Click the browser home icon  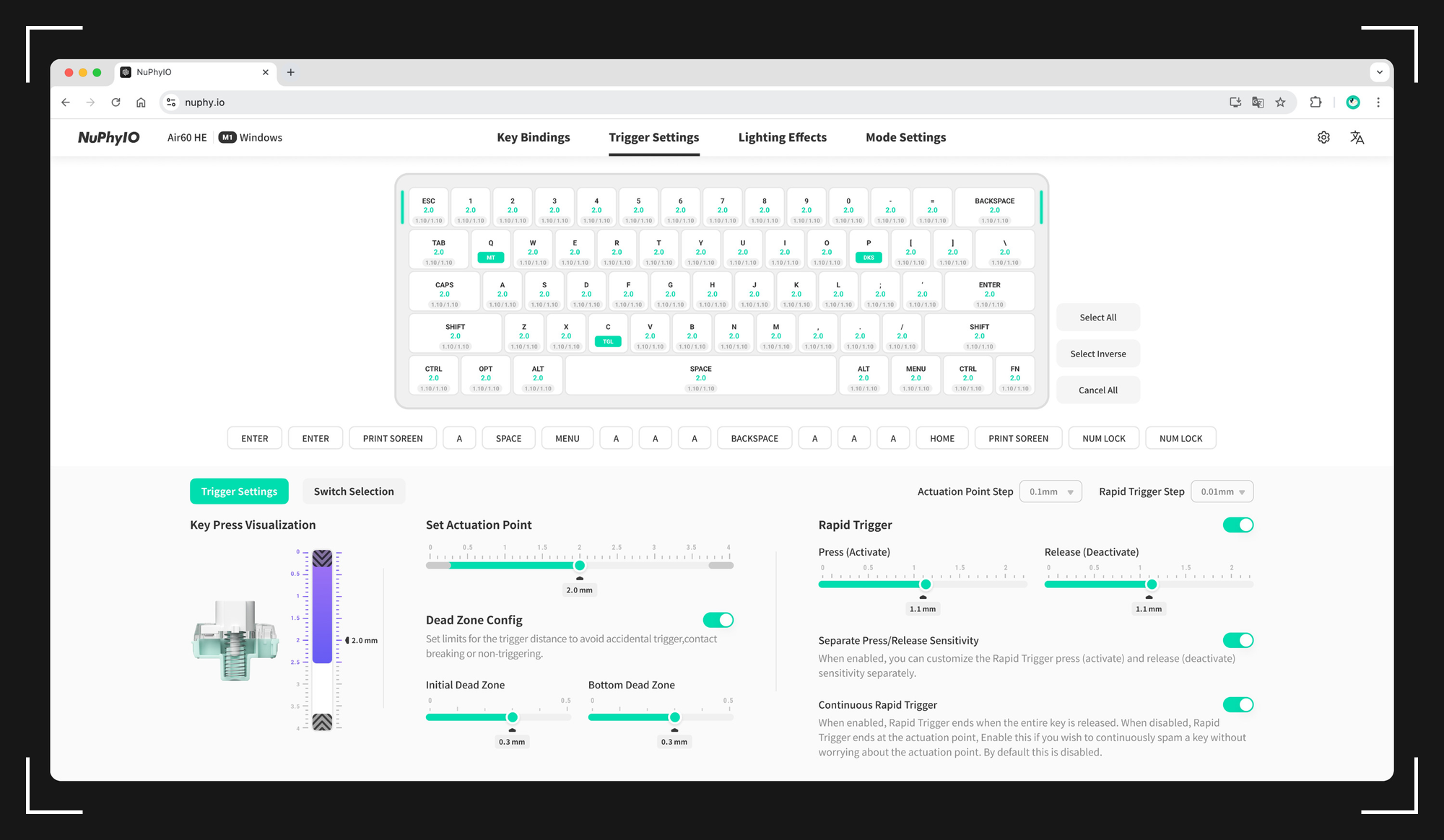point(141,102)
